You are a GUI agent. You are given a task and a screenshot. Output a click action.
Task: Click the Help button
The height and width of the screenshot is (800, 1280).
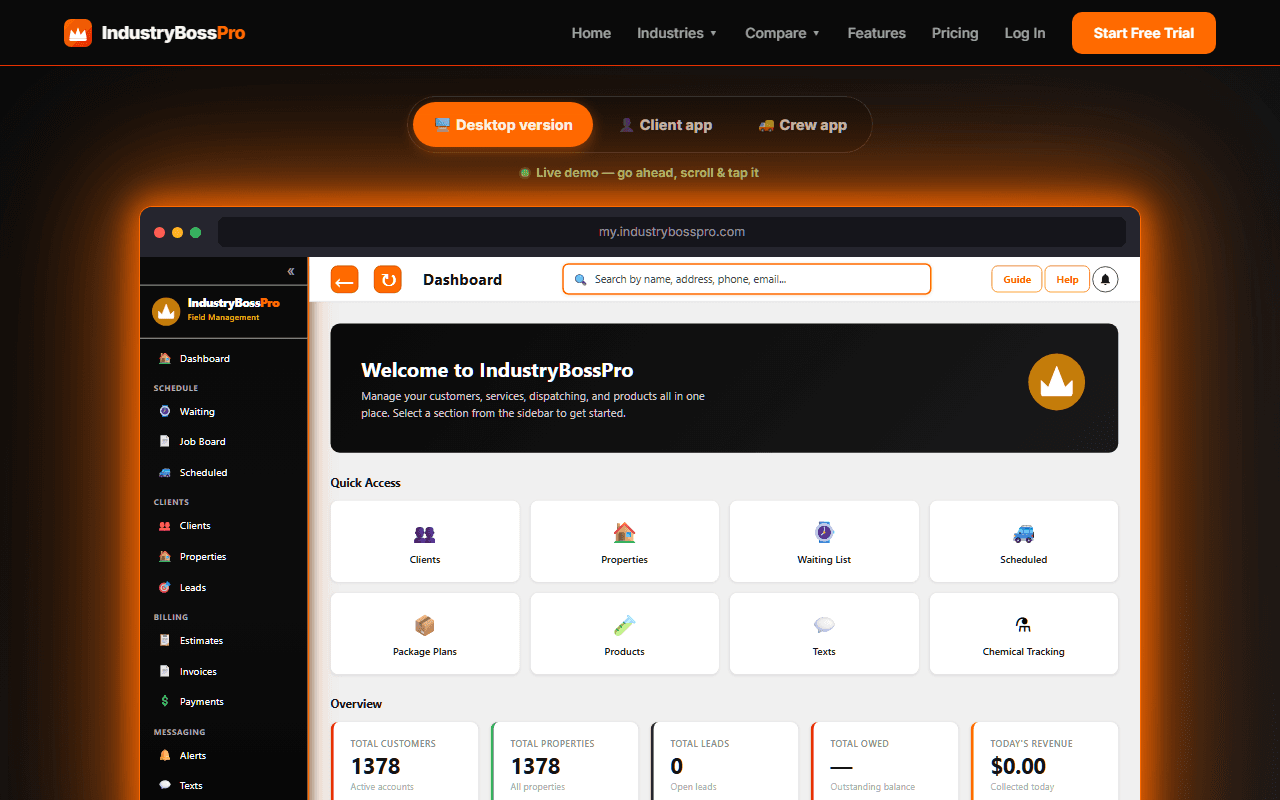pyautogui.click(x=1067, y=280)
